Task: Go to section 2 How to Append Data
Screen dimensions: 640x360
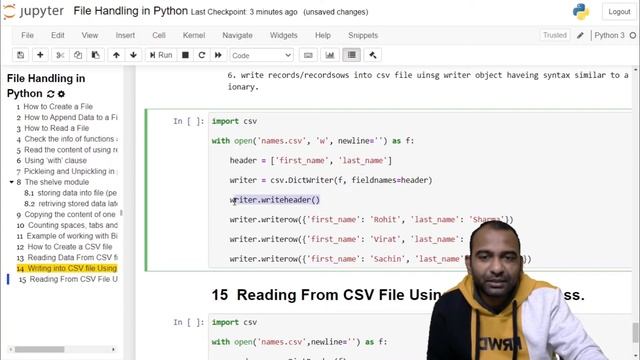Action: 67,118
